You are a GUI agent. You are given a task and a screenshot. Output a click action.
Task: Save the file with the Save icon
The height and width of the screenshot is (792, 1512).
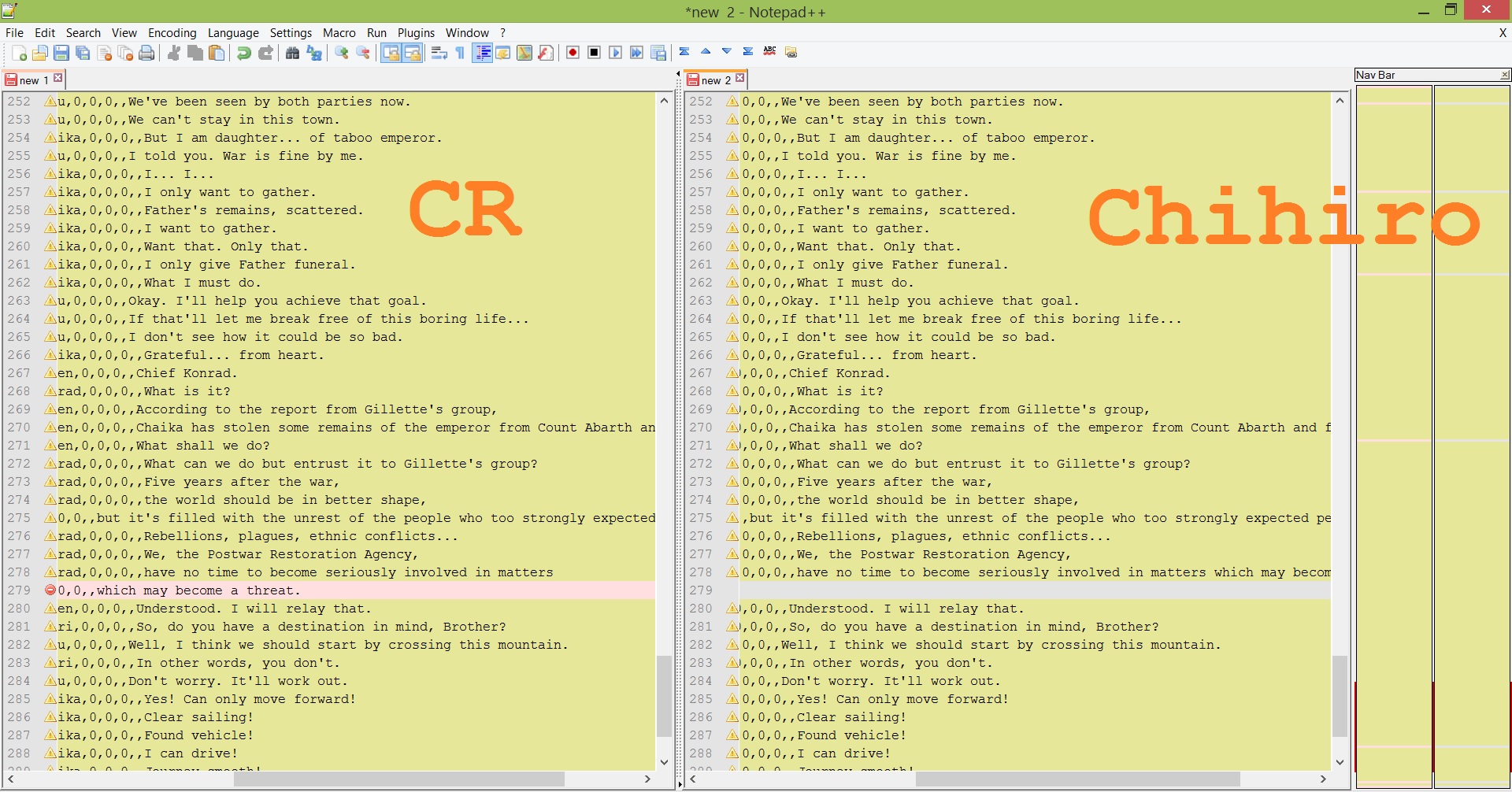coord(61,53)
